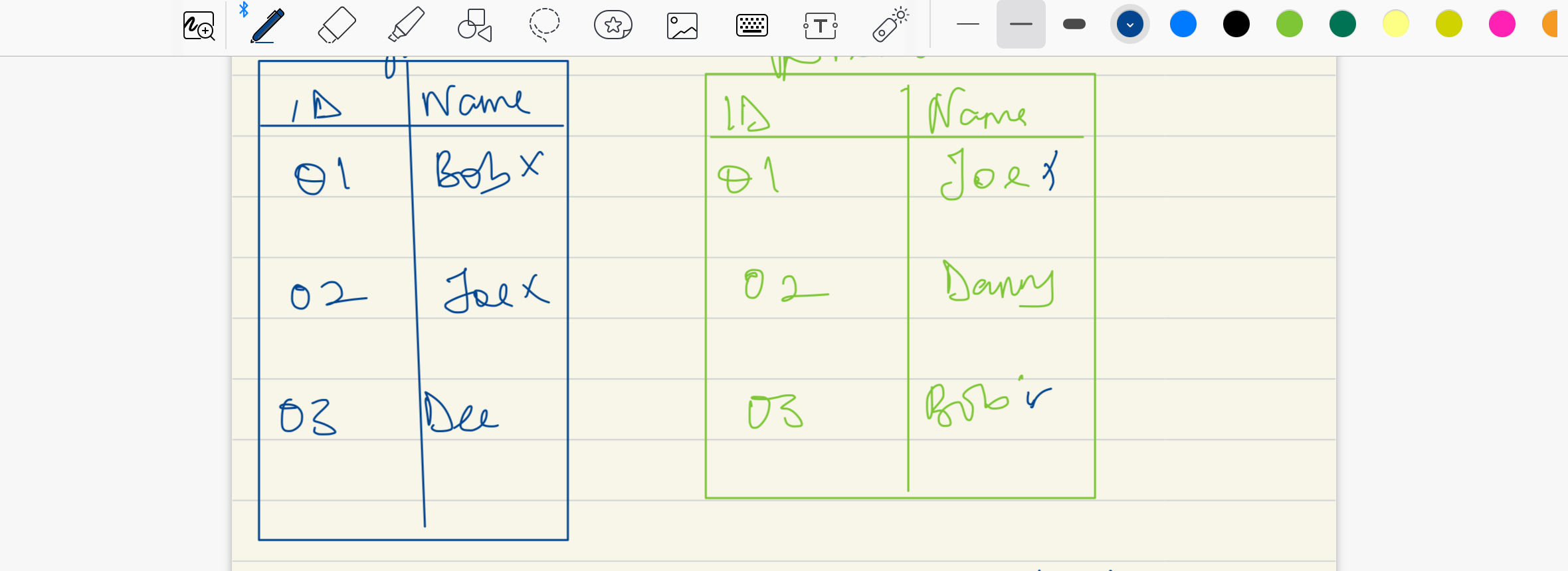Select the Highlighter tool

(x=406, y=25)
